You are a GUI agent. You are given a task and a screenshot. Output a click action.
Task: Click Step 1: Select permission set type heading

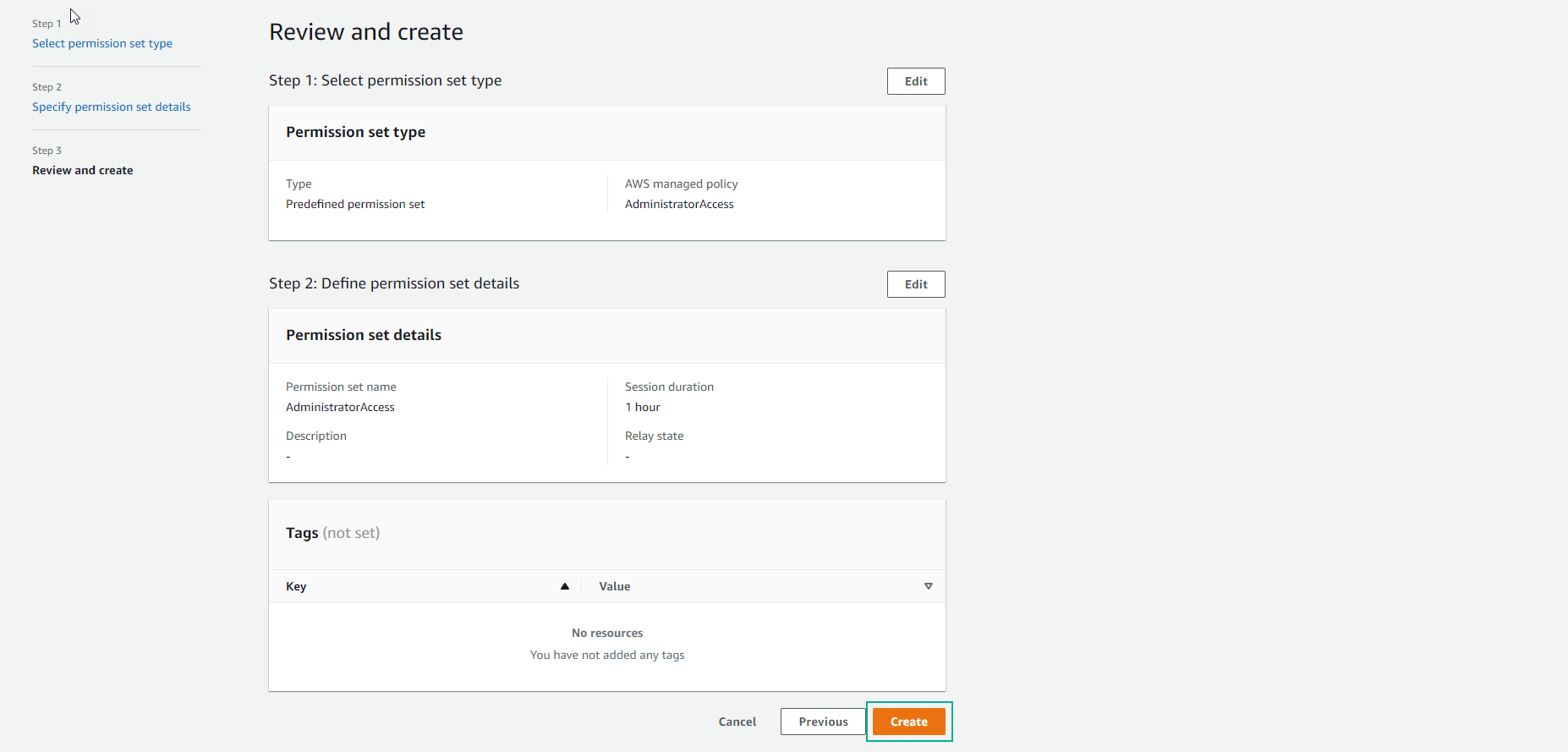click(385, 80)
